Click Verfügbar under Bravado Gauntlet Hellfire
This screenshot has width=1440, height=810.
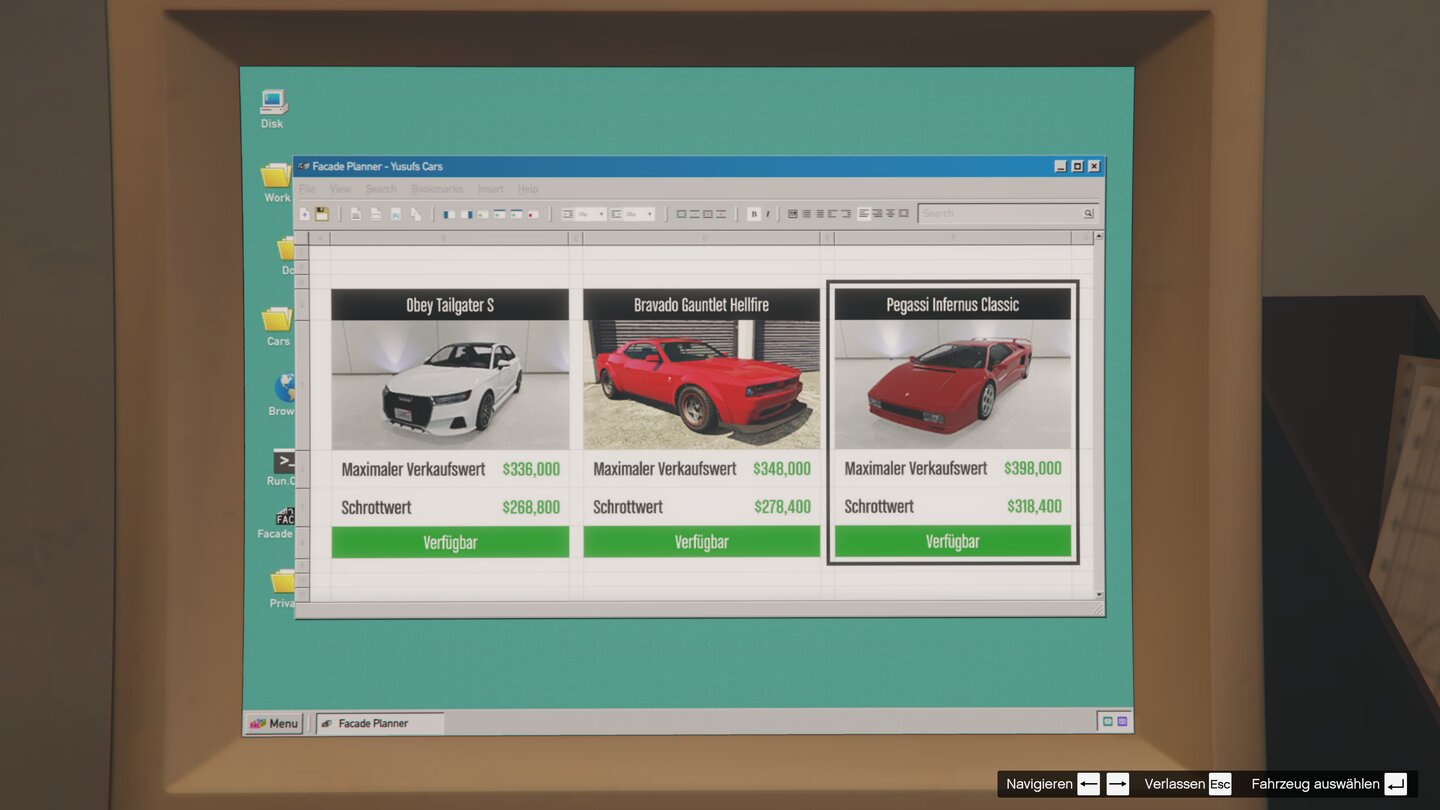coord(701,542)
